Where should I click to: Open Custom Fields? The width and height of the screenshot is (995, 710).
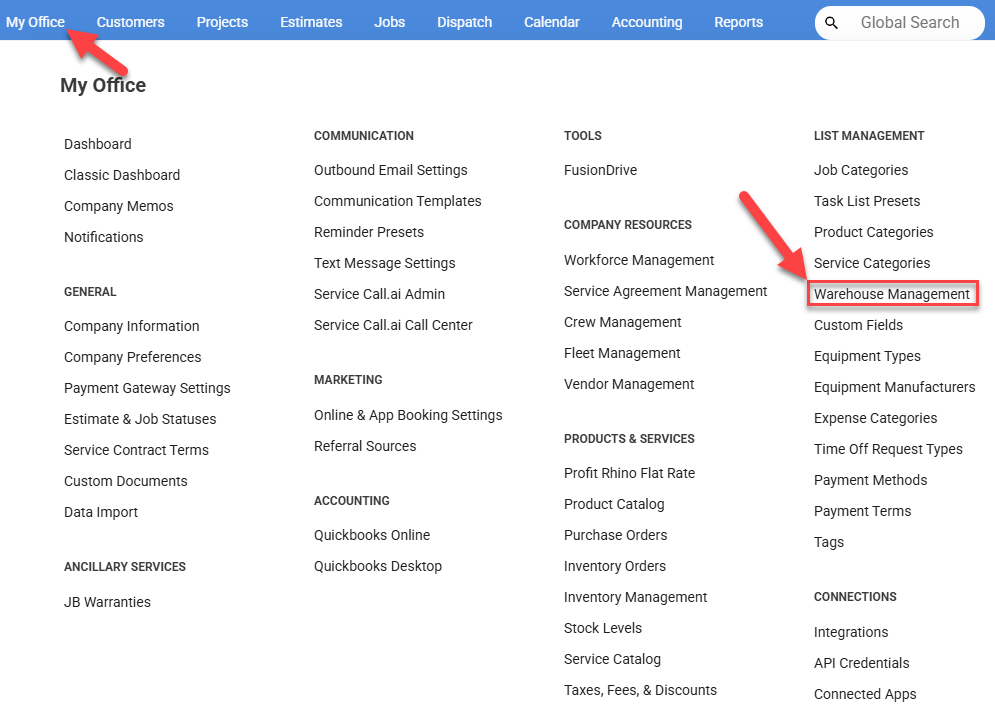[859, 325]
